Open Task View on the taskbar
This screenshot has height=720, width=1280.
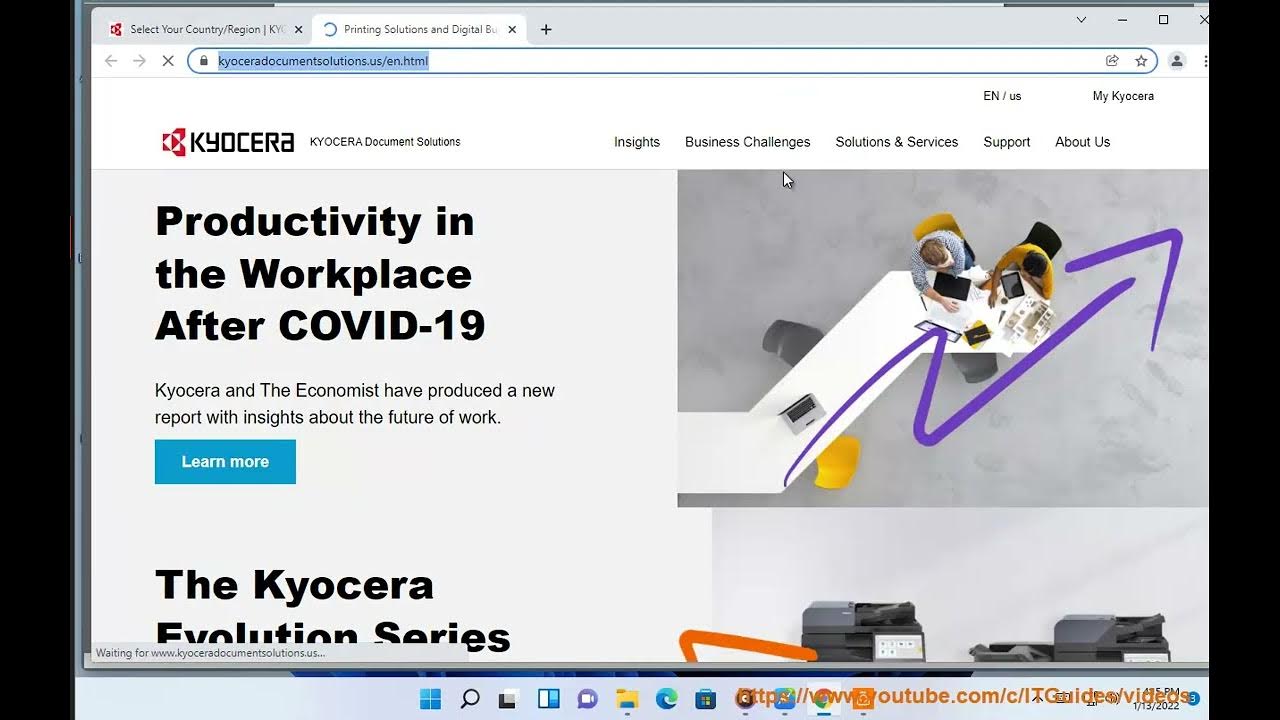pos(509,699)
